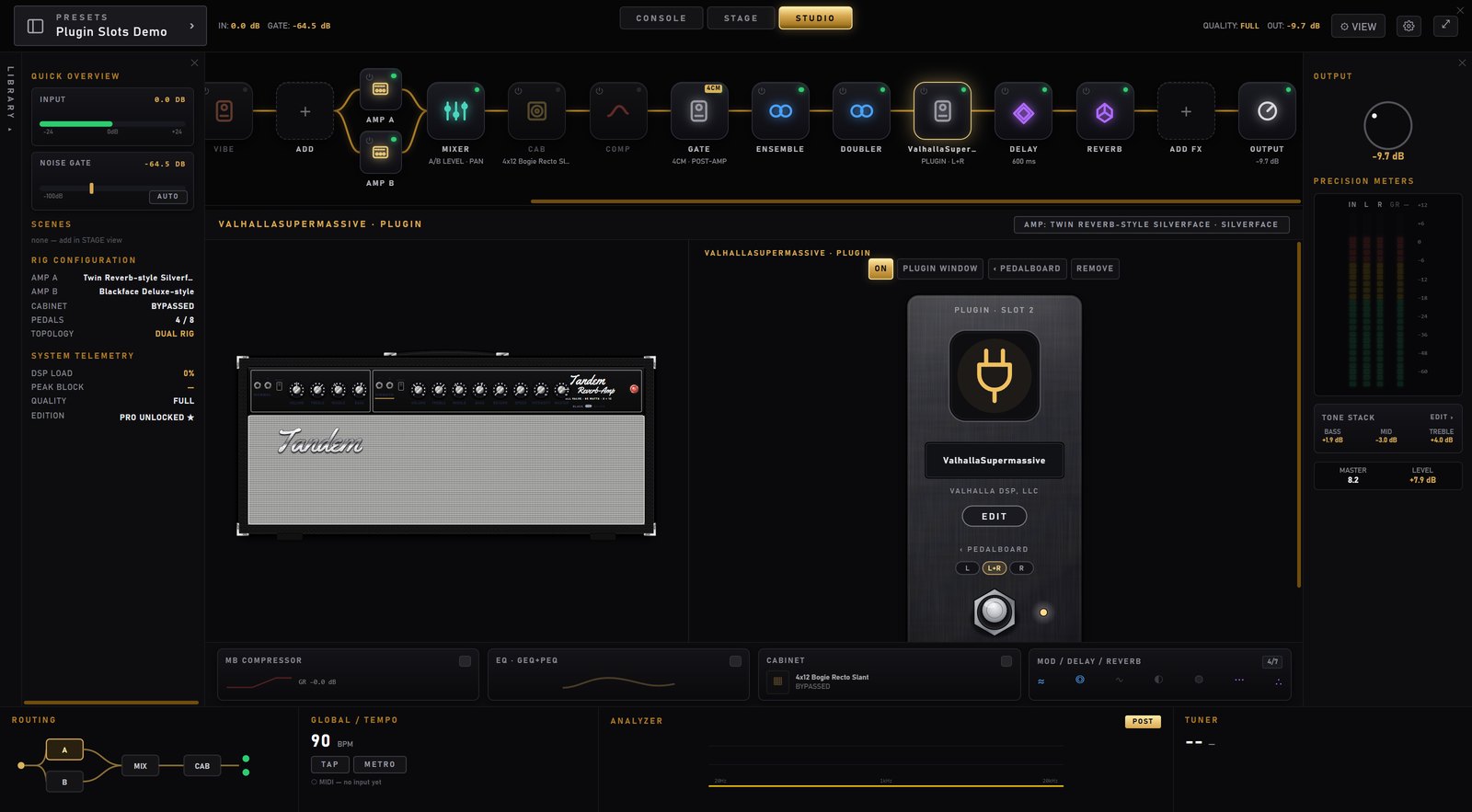This screenshot has height=812, width=1472.
Task: Toggle noise gate AUTO mode
Action: click(167, 197)
